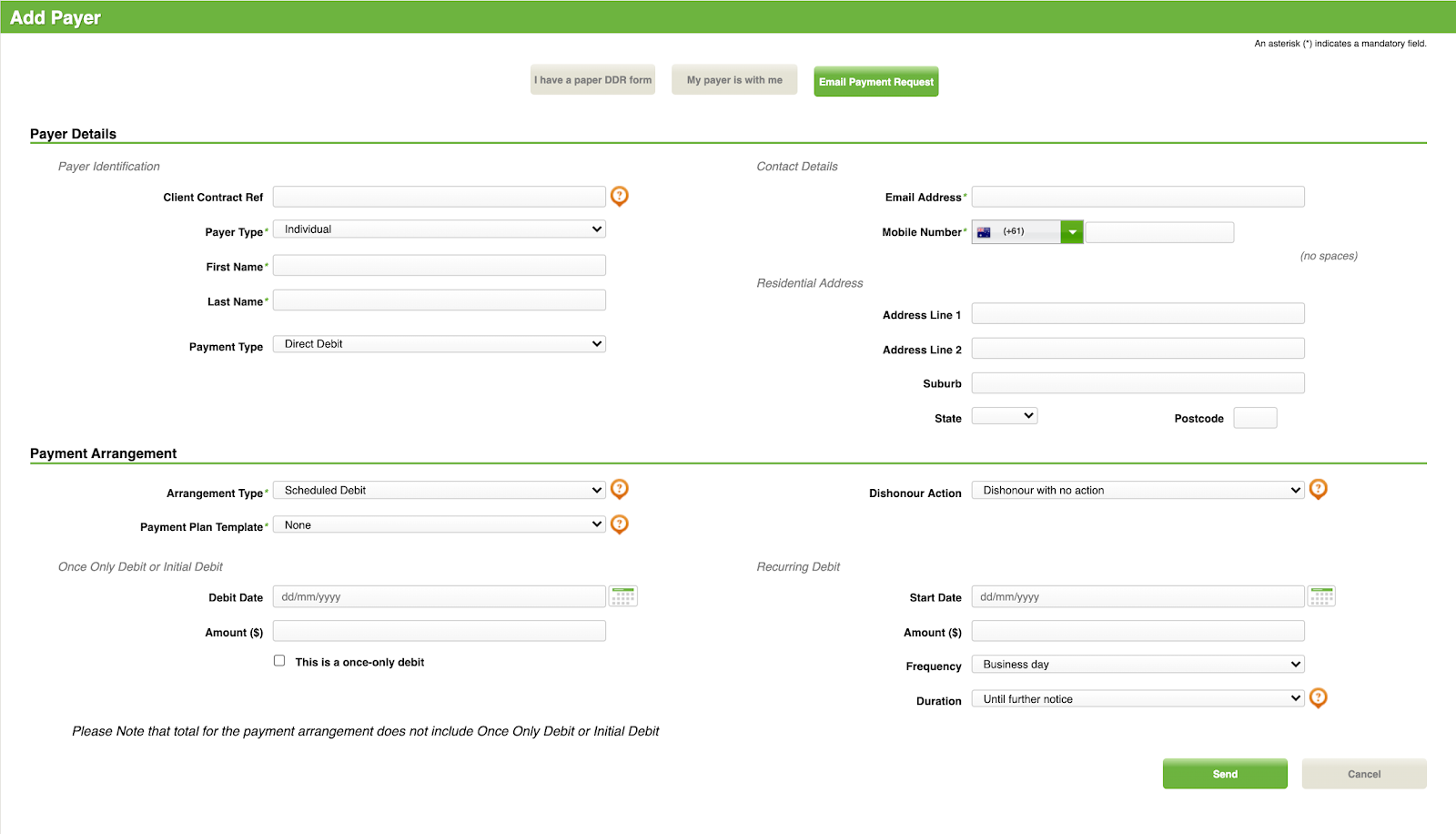Open the country code selector dropdown arrow
1456x834 pixels.
click(1072, 231)
